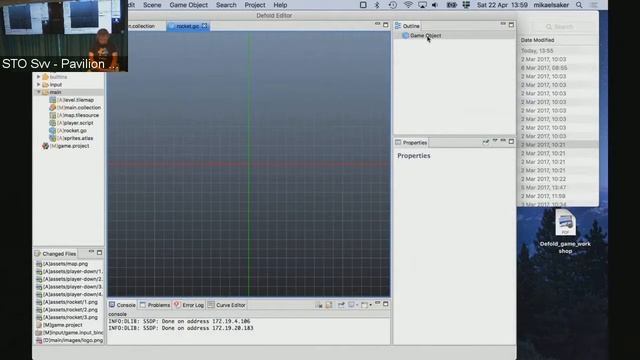Open the Curve Editor tab
Viewport: 640px width, 360px height.
227,305
